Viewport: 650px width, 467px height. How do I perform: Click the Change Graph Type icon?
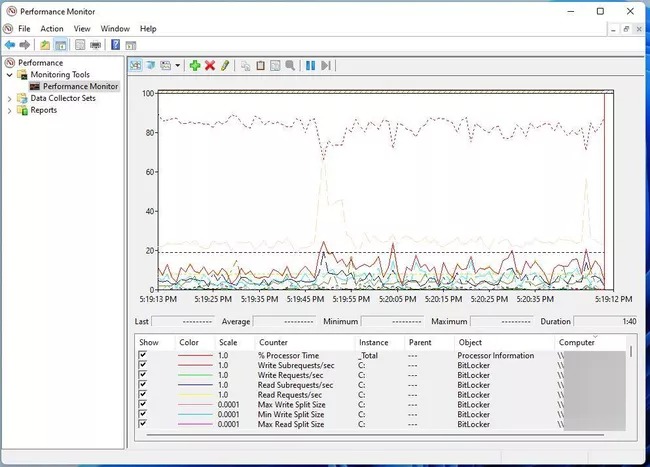pyautogui.click(x=165, y=65)
